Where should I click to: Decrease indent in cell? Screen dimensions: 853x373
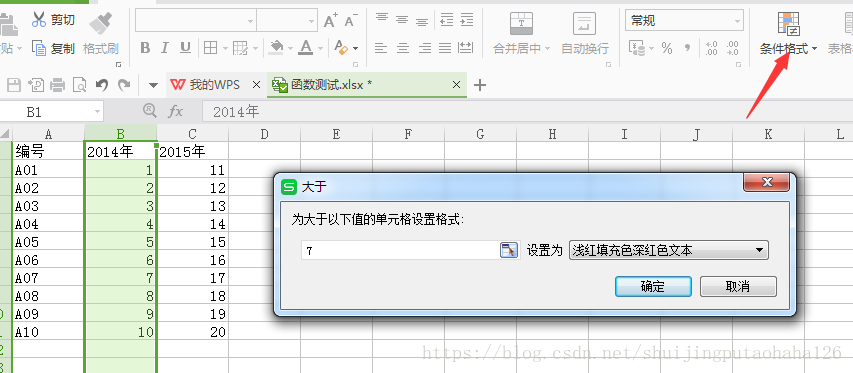pyautogui.click(x=447, y=20)
